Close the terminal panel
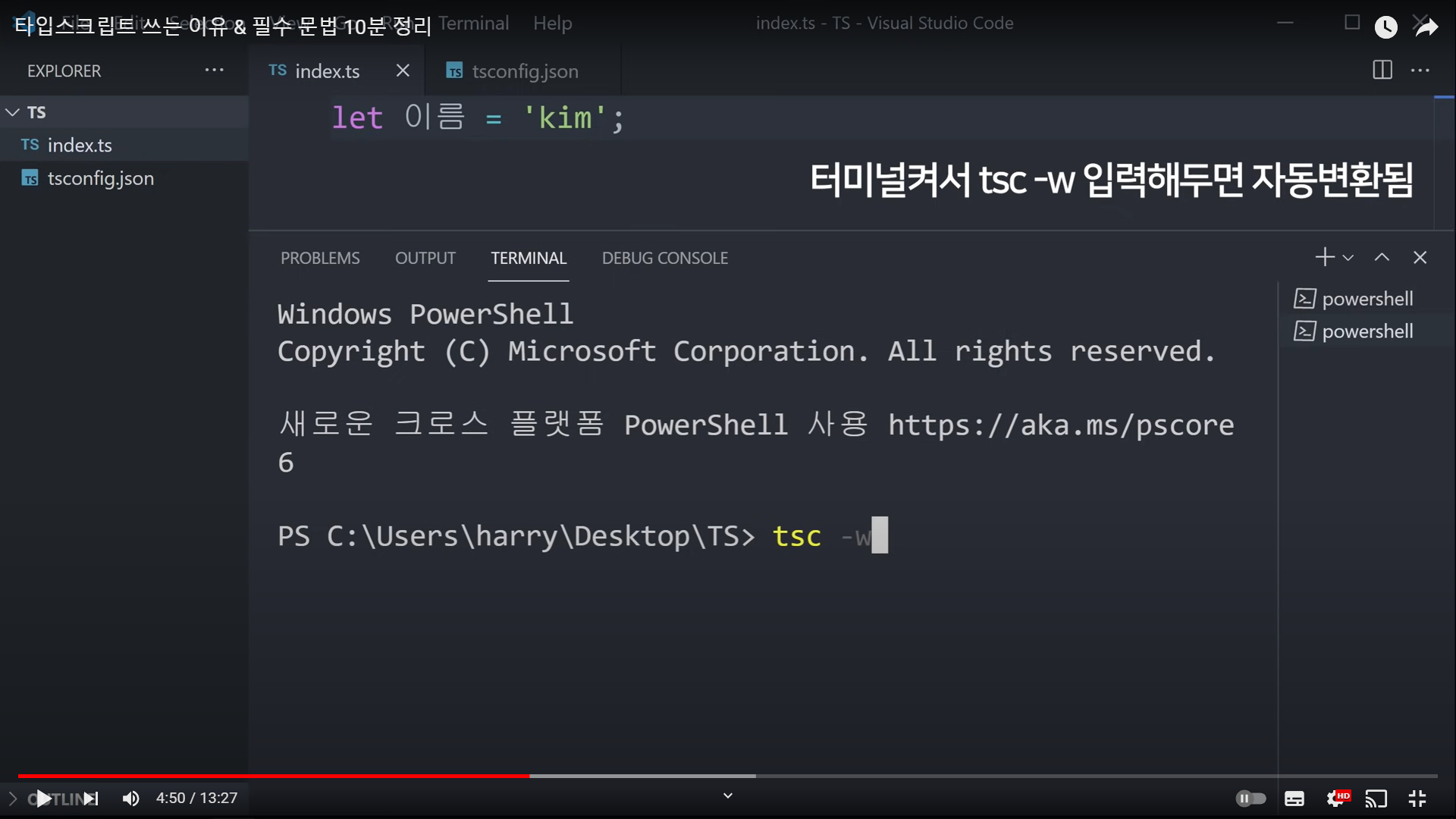The image size is (1456, 819). tap(1420, 257)
